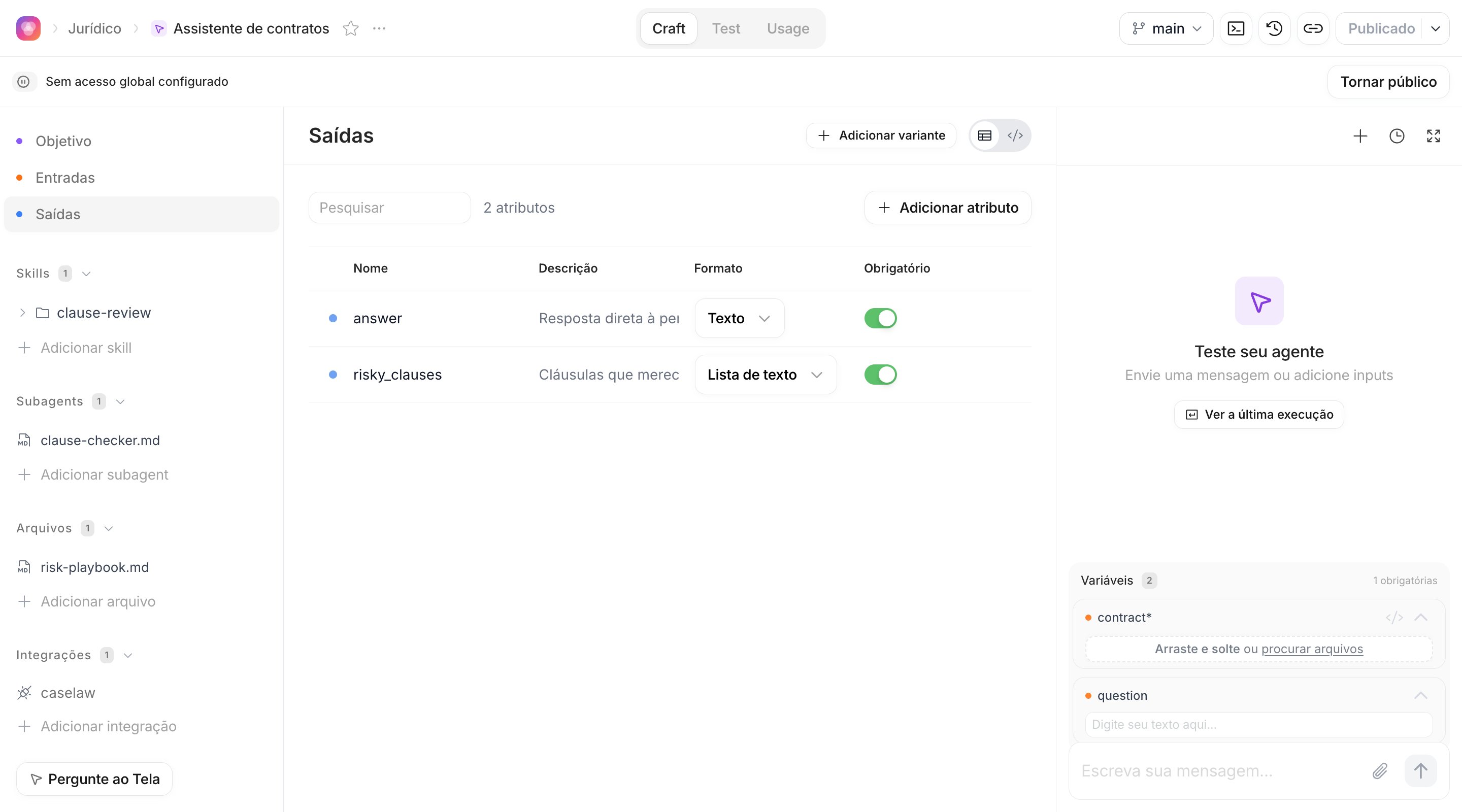
Task: Collapse the contract variable panel
Action: (x=1421, y=617)
